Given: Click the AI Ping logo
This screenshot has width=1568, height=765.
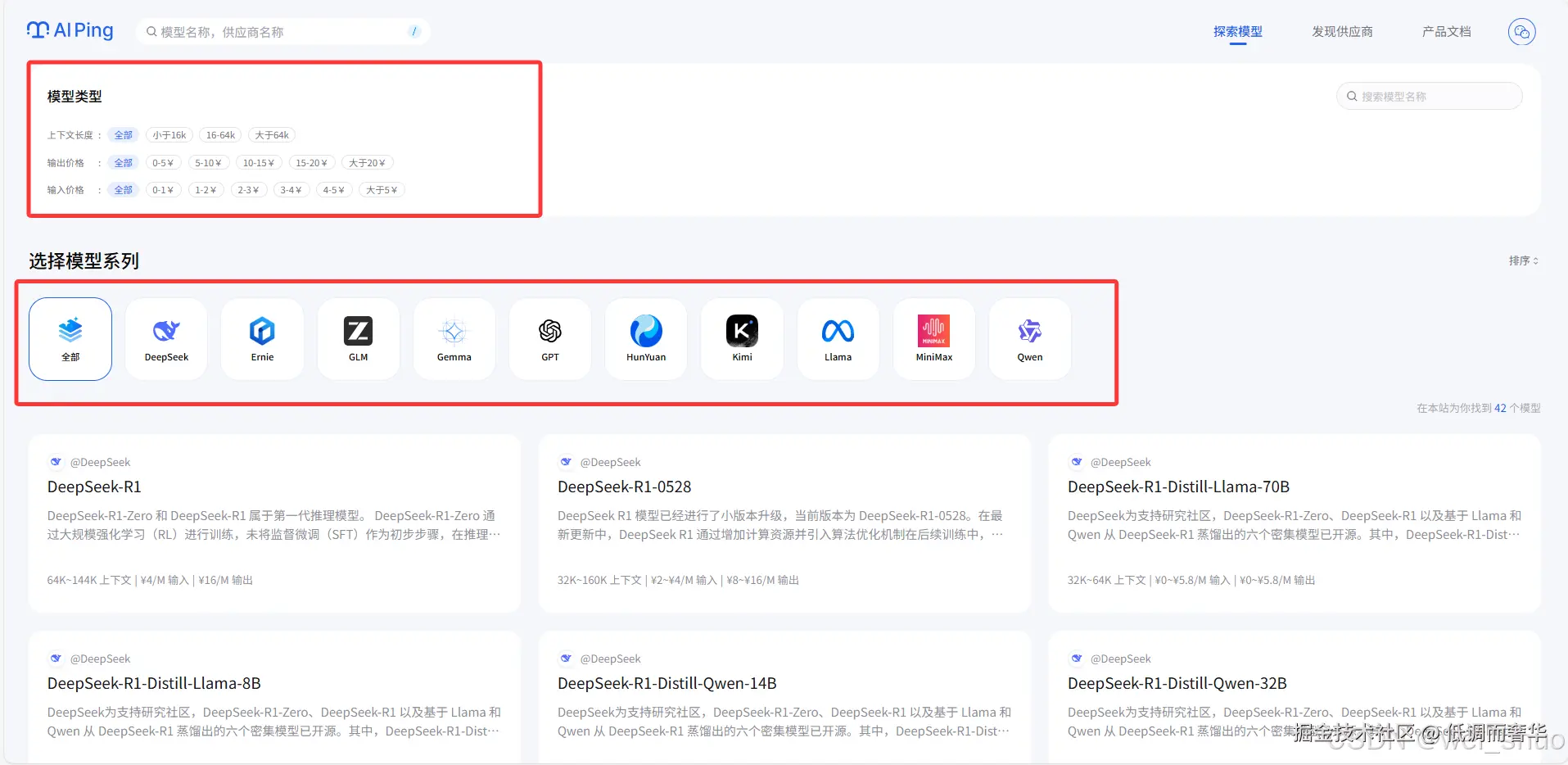Looking at the screenshot, I should pyautogui.click(x=70, y=31).
